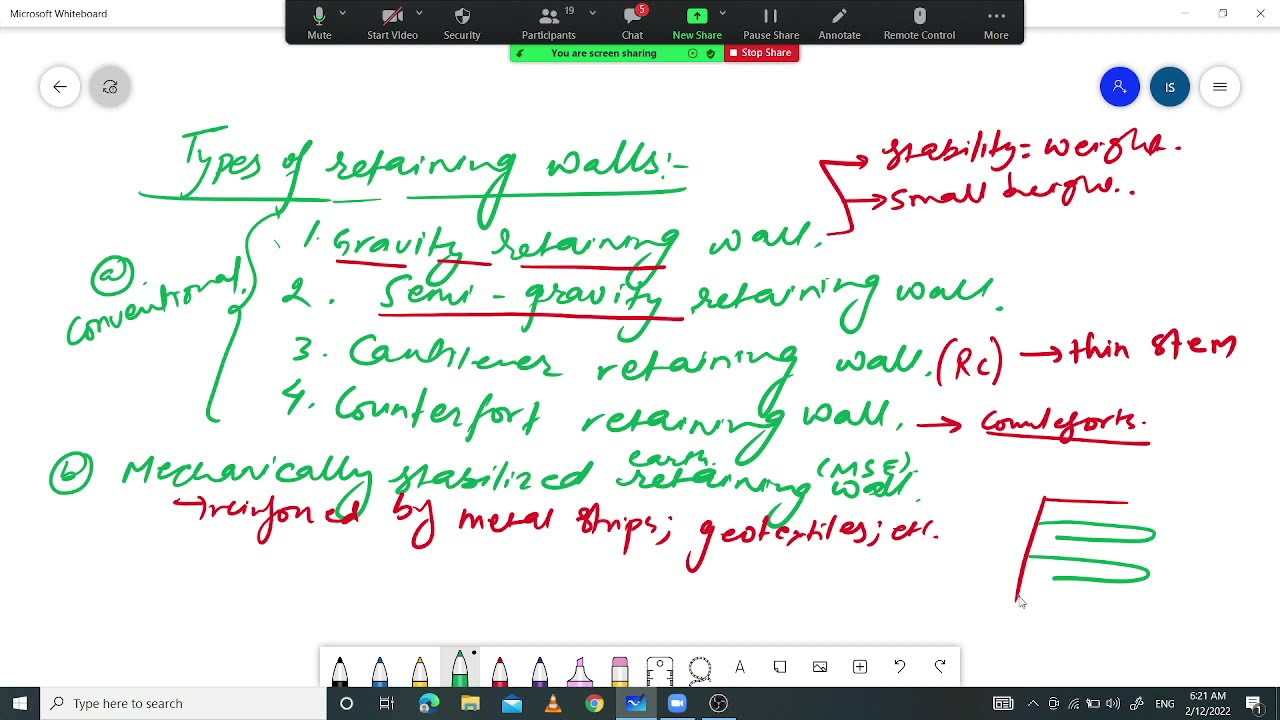Open the Windows Start menu
This screenshot has width=1280, height=720.
(x=20, y=703)
